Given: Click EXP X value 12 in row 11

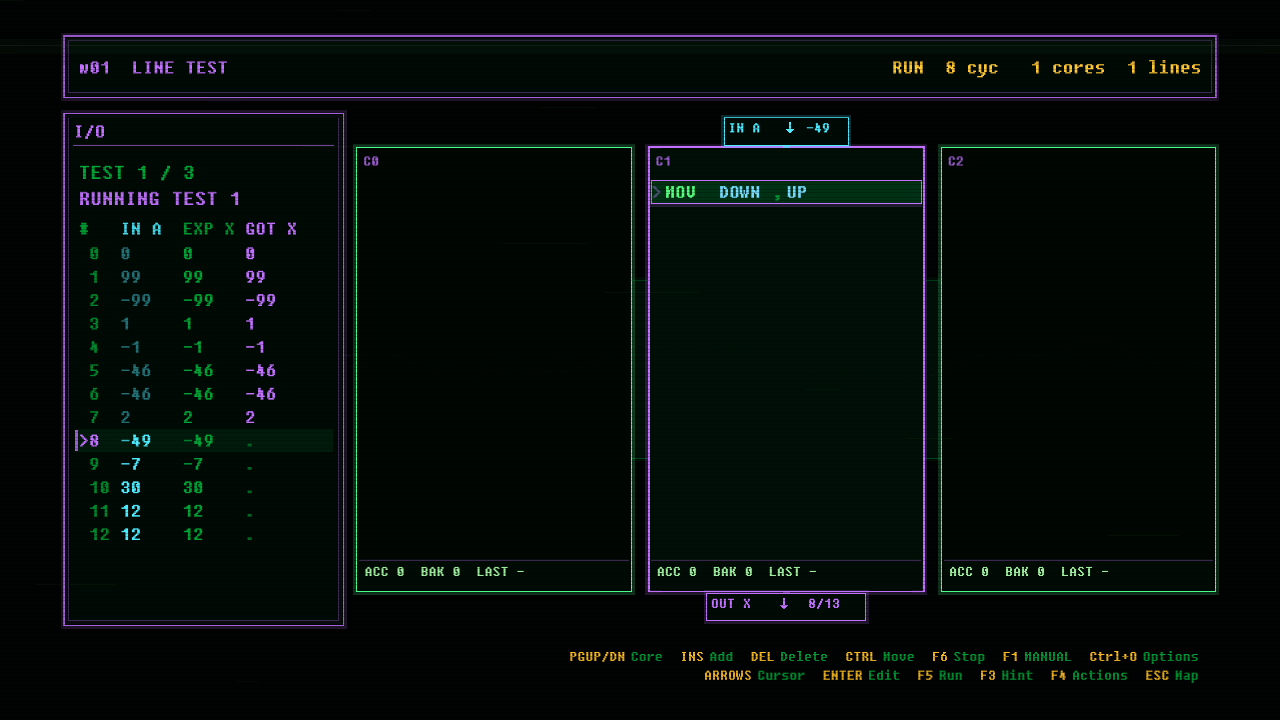Looking at the screenshot, I should tap(193, 511).
